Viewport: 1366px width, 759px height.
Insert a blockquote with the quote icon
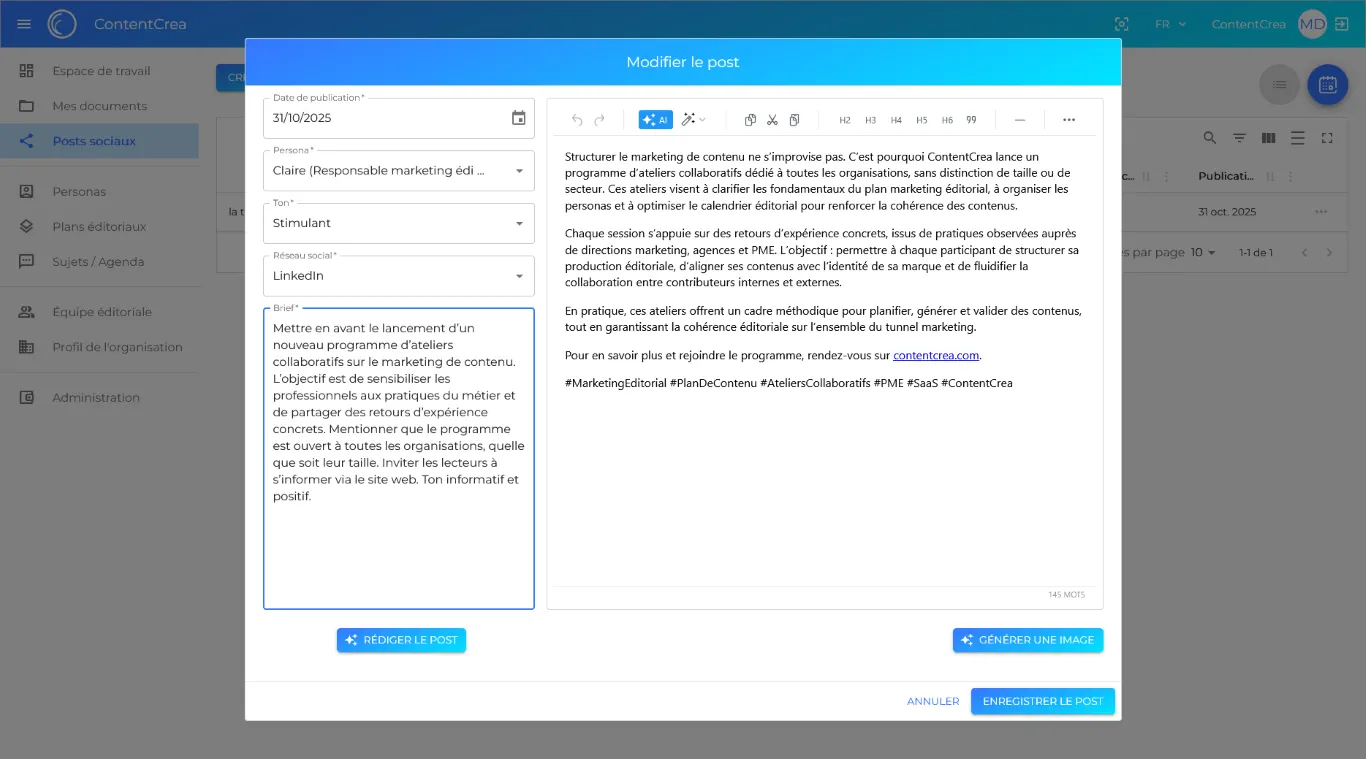[x=971, y=120]
